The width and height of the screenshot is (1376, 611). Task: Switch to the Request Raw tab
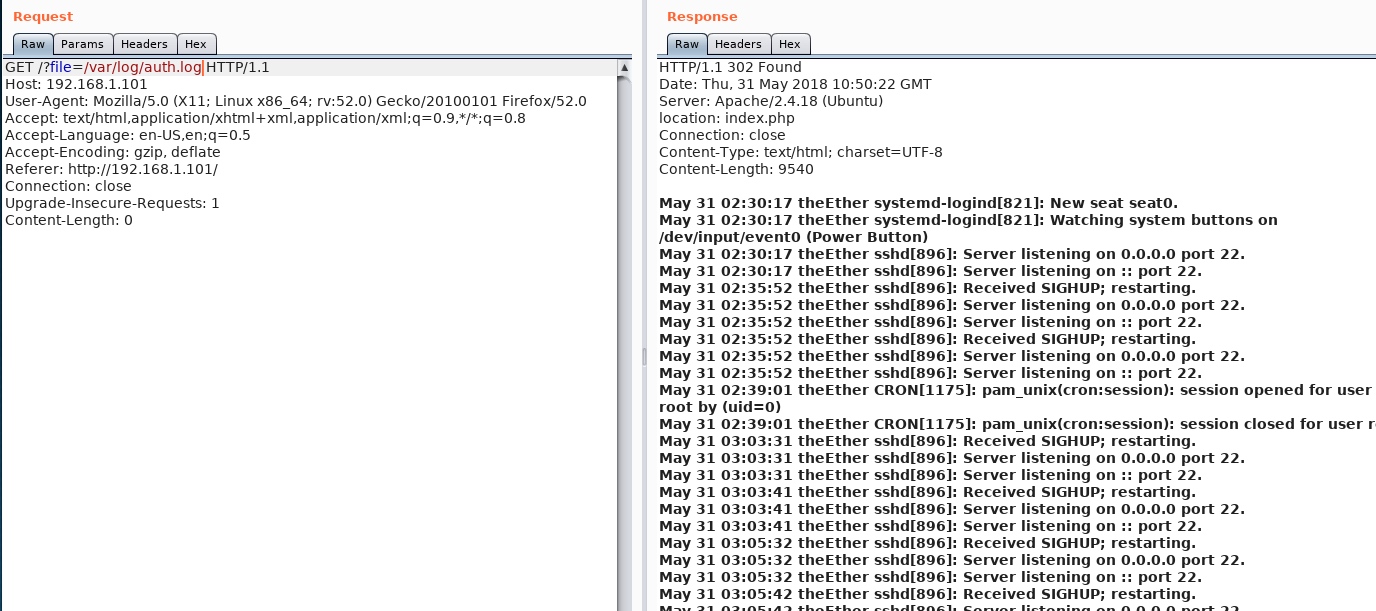pos(33,44)
